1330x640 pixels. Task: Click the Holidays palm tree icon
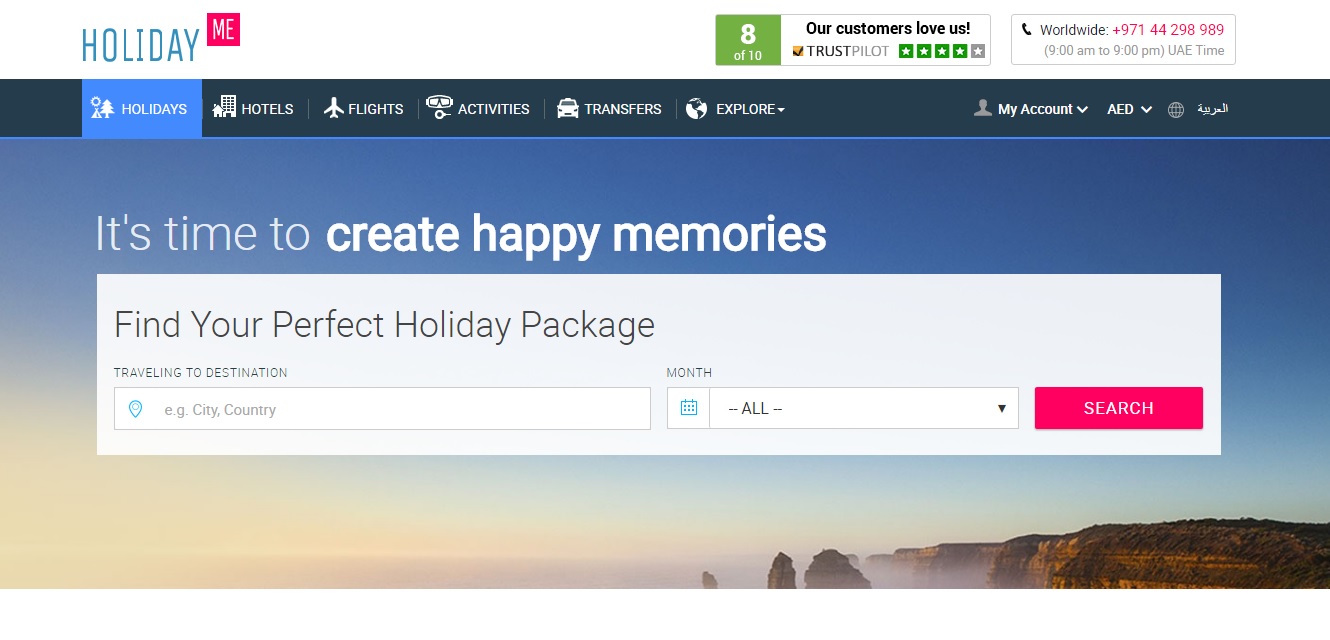click(x=102, y=108)
